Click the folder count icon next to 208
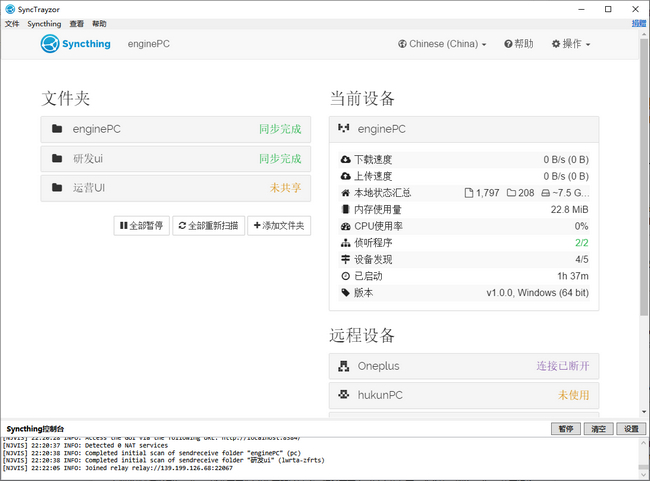Screen dimensions: 650x481 tap(512, 193)
